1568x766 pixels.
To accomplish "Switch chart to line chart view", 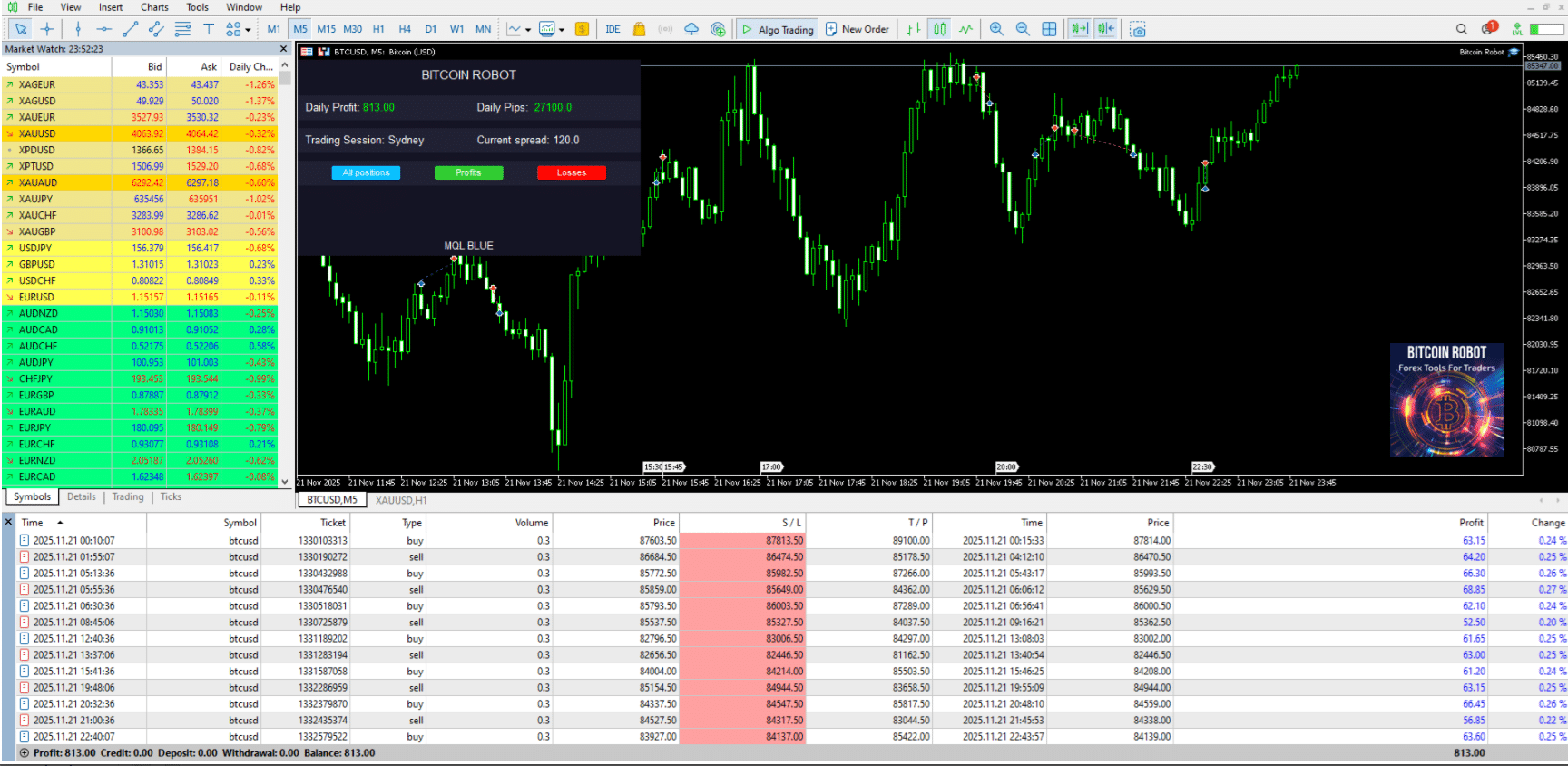I will [965, 29].
